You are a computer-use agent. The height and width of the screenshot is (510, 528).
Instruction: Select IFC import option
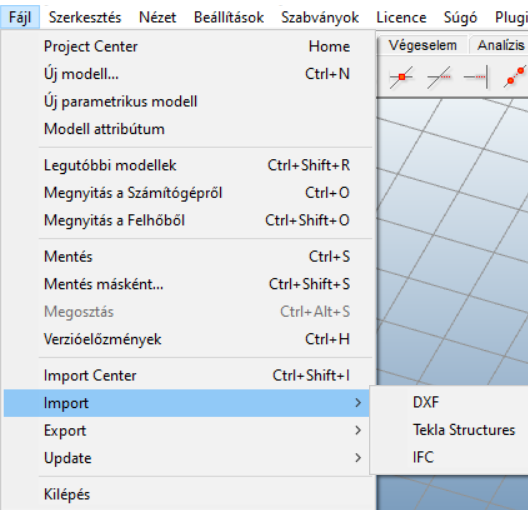(x=423, y=457)
